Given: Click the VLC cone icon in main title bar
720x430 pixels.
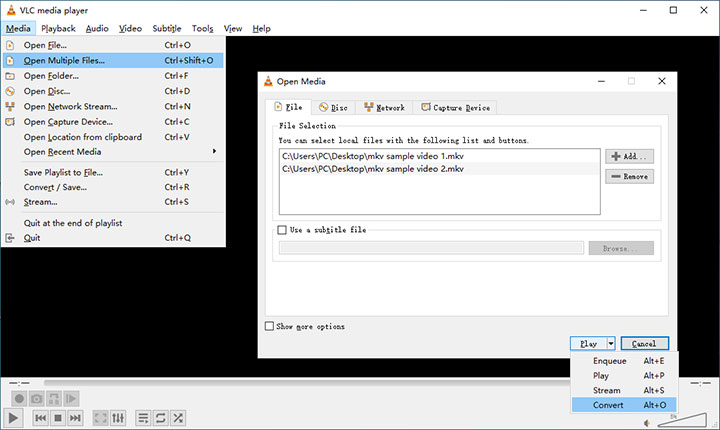Looking at the screenshot, I should tap(11, 10).
